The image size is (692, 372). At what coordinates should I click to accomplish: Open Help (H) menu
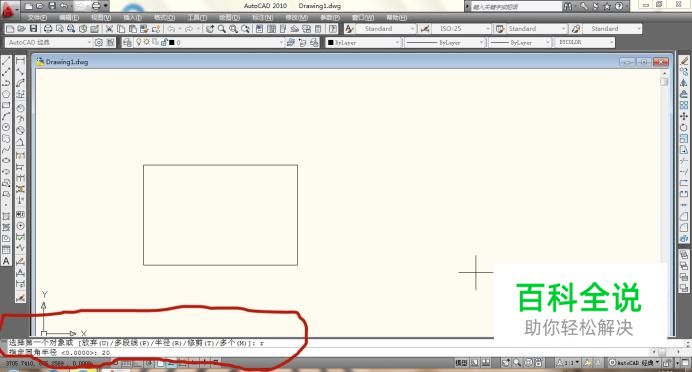click(x=396, y=18)
